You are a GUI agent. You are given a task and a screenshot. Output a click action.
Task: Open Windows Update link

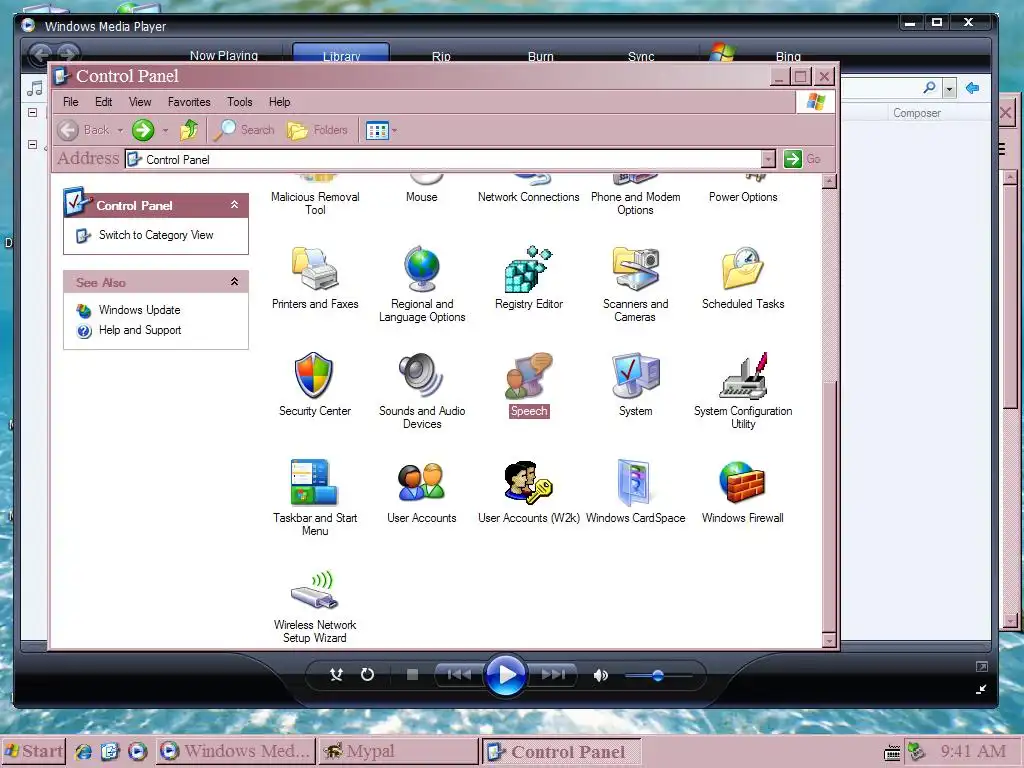pyautogui.click(x=139, y=310)
